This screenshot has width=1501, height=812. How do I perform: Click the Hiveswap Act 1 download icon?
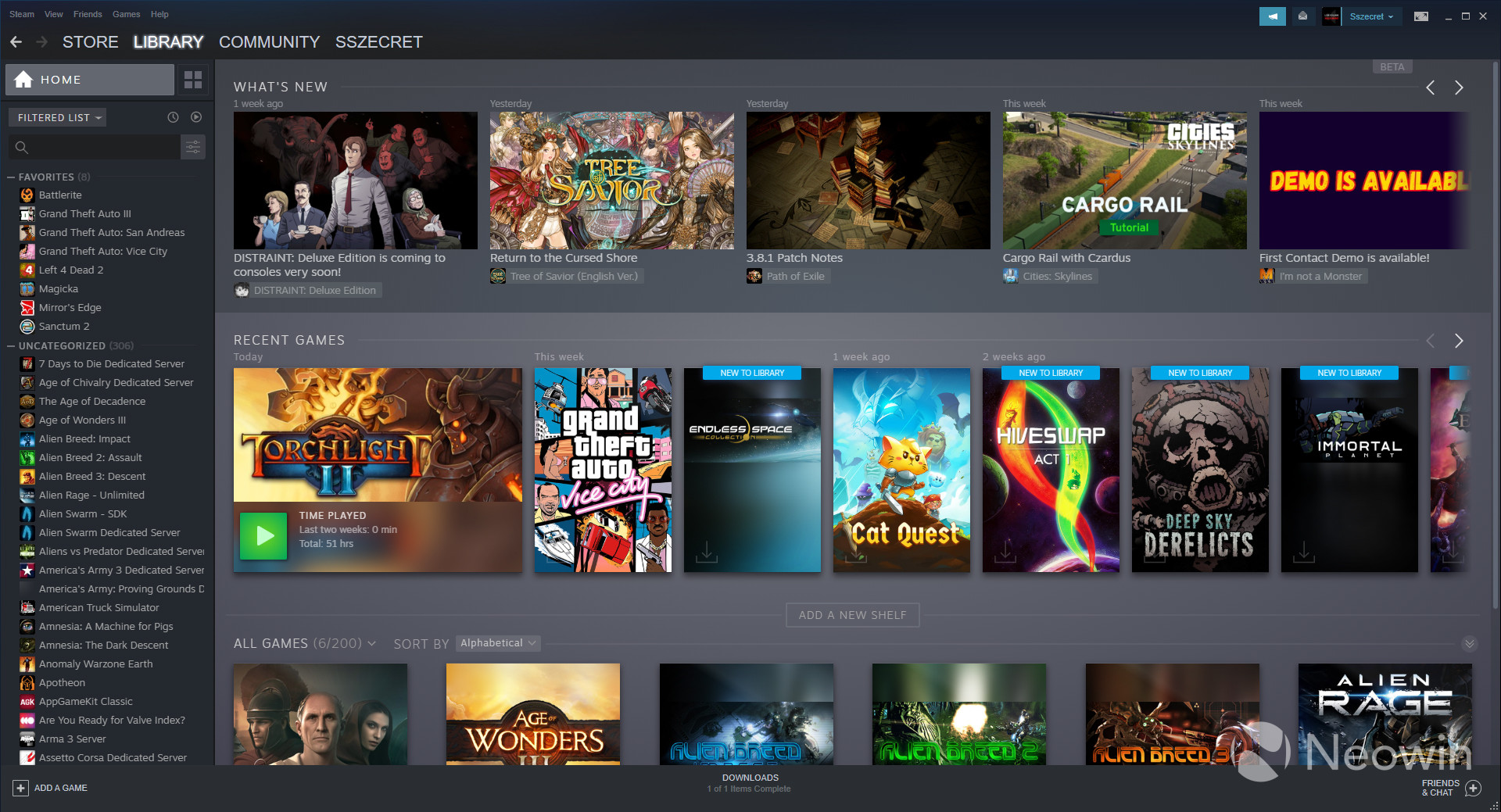1005,552
